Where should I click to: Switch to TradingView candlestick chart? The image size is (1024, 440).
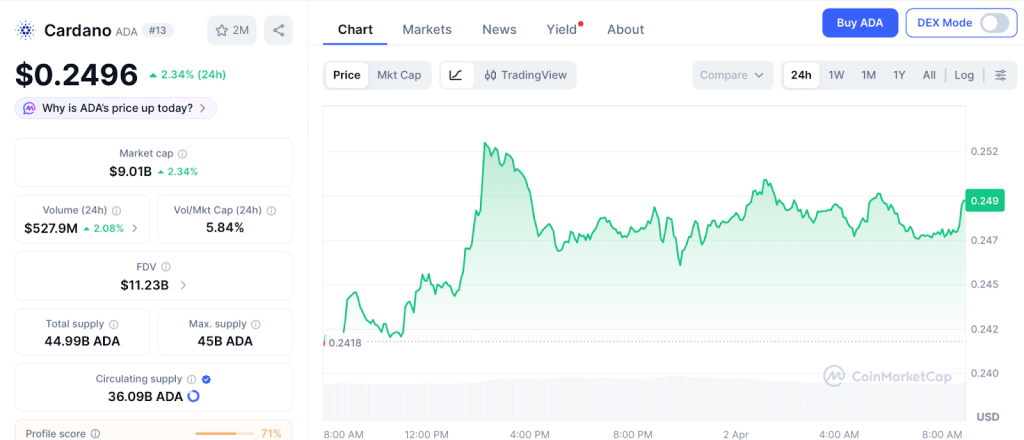[x=525, y=75]
